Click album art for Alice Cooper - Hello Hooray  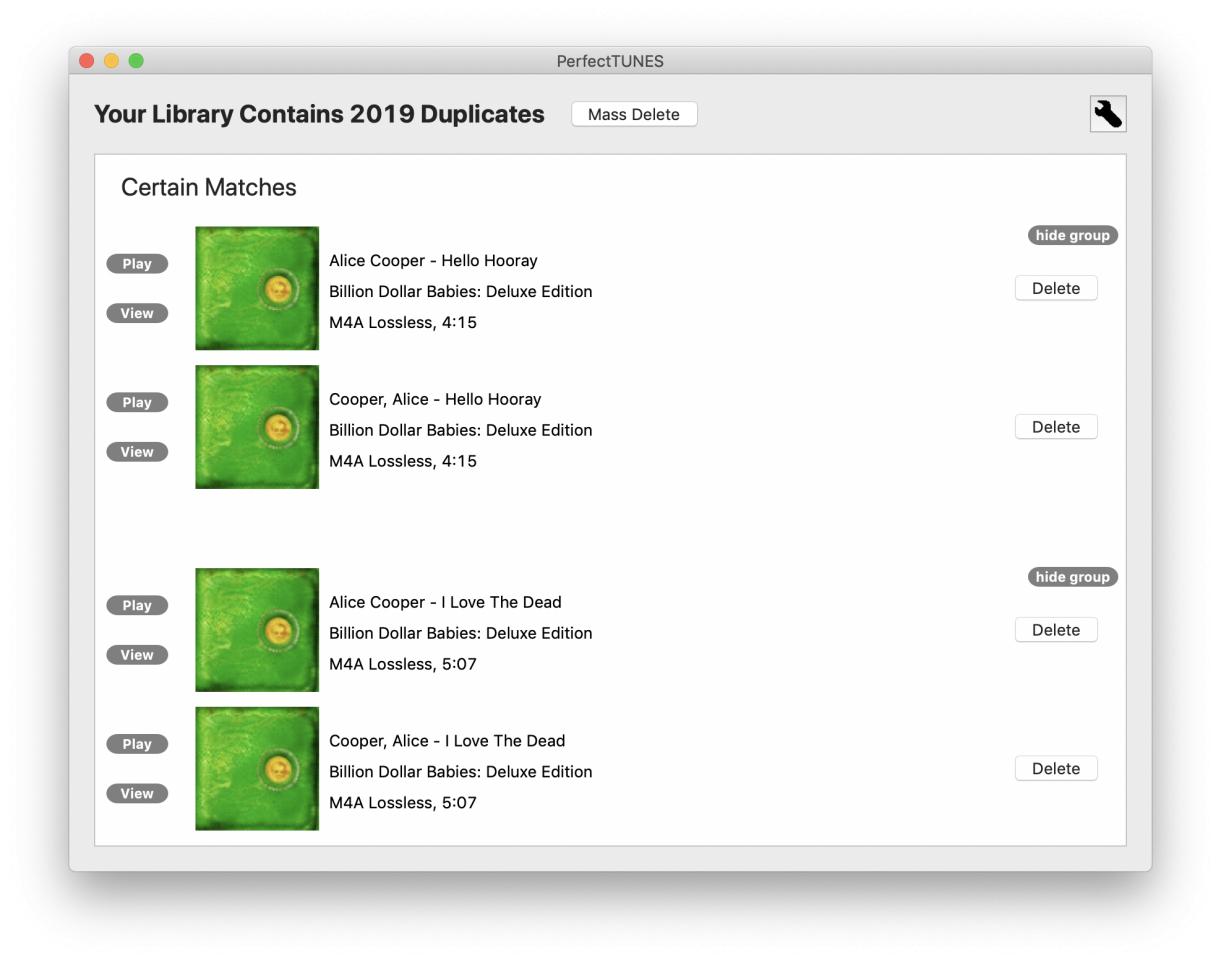pos(257,288)
